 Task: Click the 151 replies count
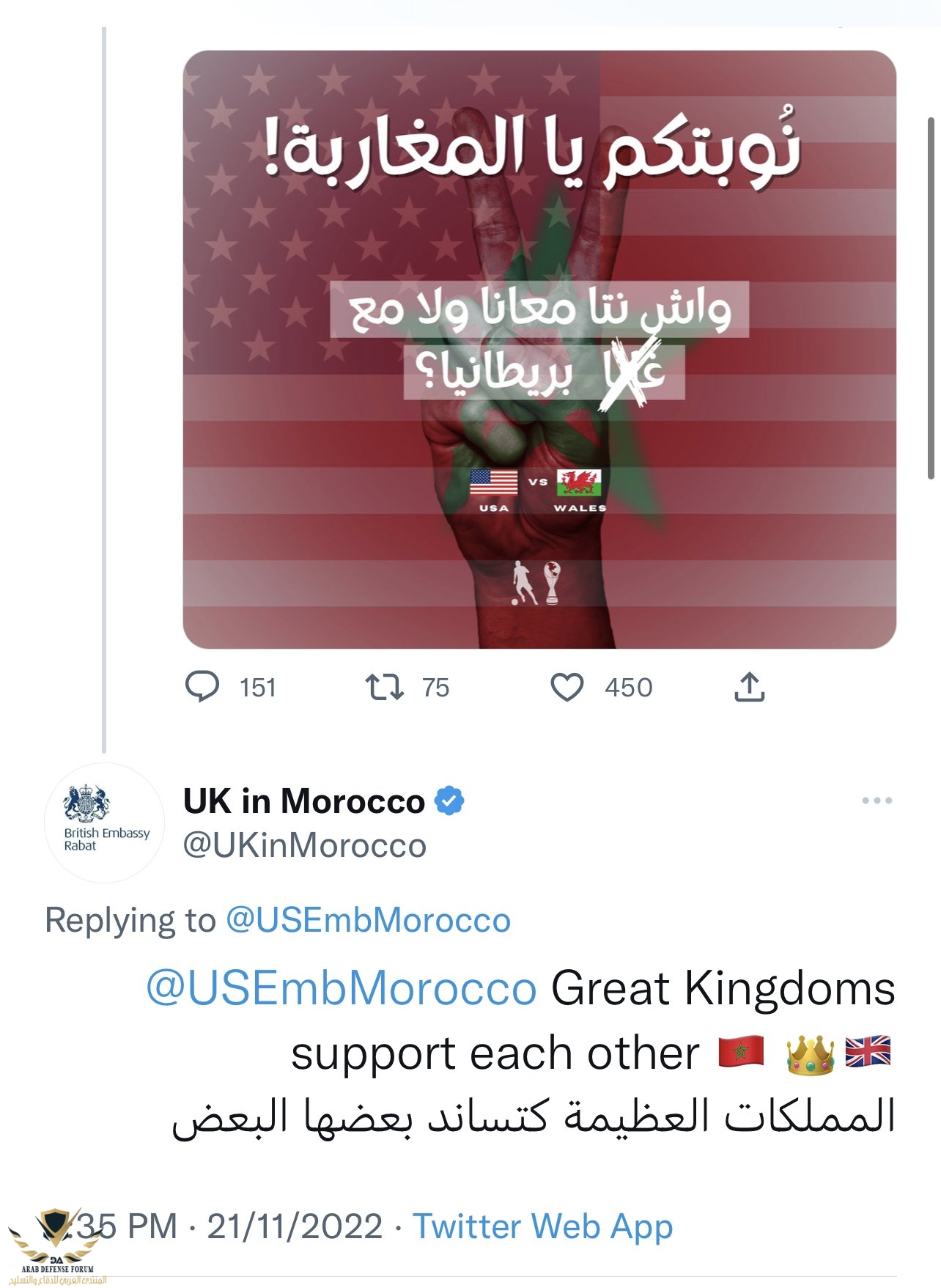(257, 688)
